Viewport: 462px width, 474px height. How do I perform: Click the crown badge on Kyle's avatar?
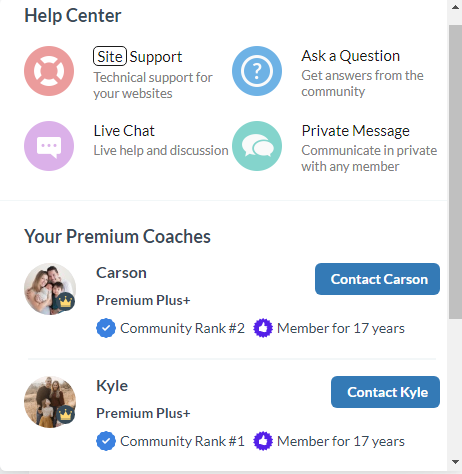click(66, 415)
